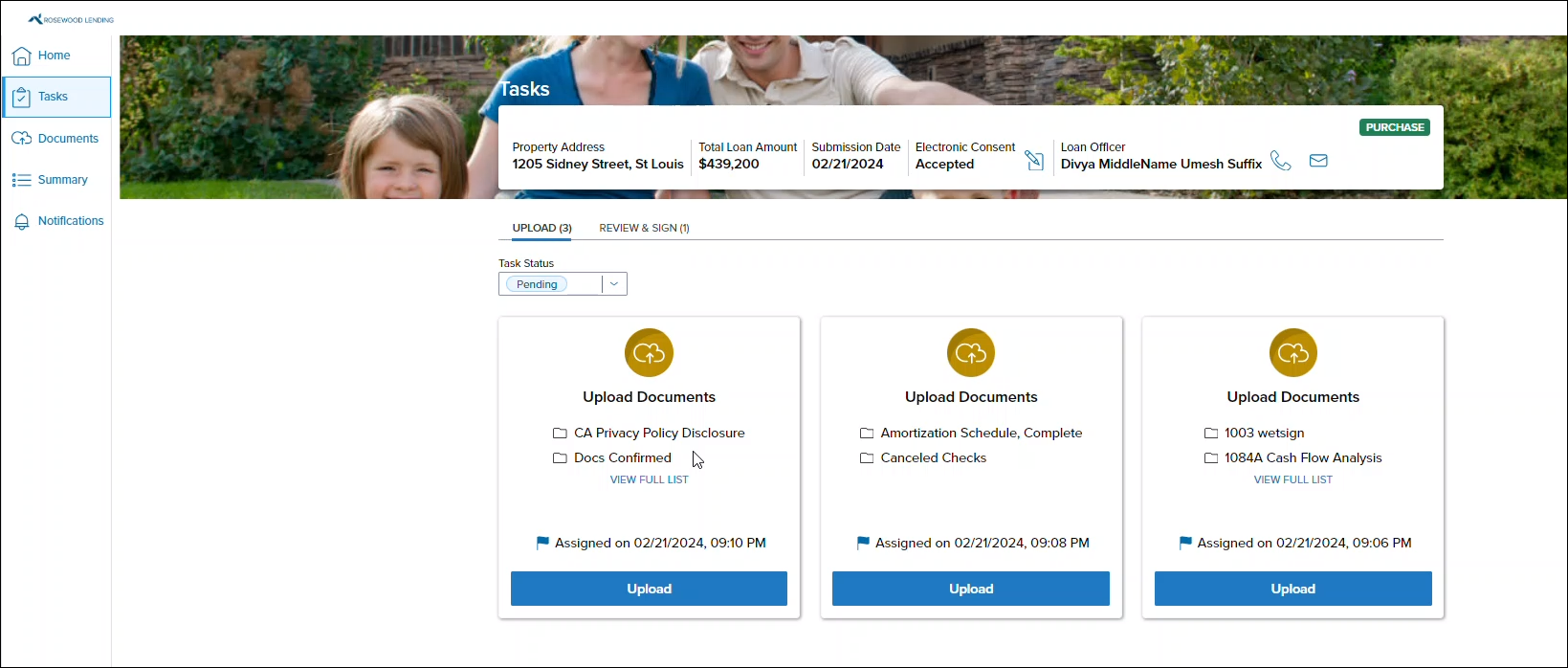The height and width of the screenshot is (668, 1568).
Task: Click folder icon beside Docs Confirmed
Action: (560, 458)
